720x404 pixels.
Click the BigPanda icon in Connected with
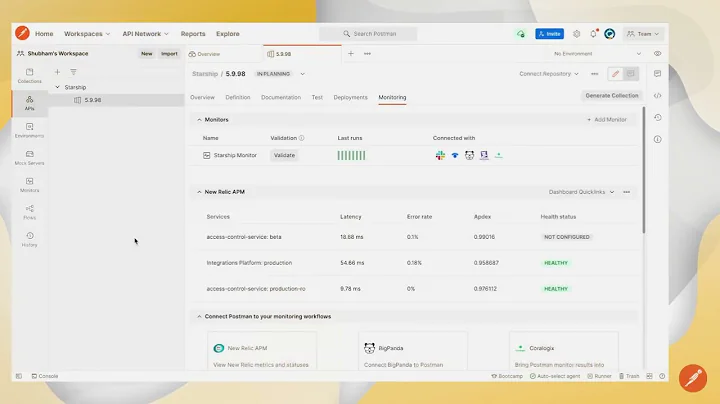(469, 156)
